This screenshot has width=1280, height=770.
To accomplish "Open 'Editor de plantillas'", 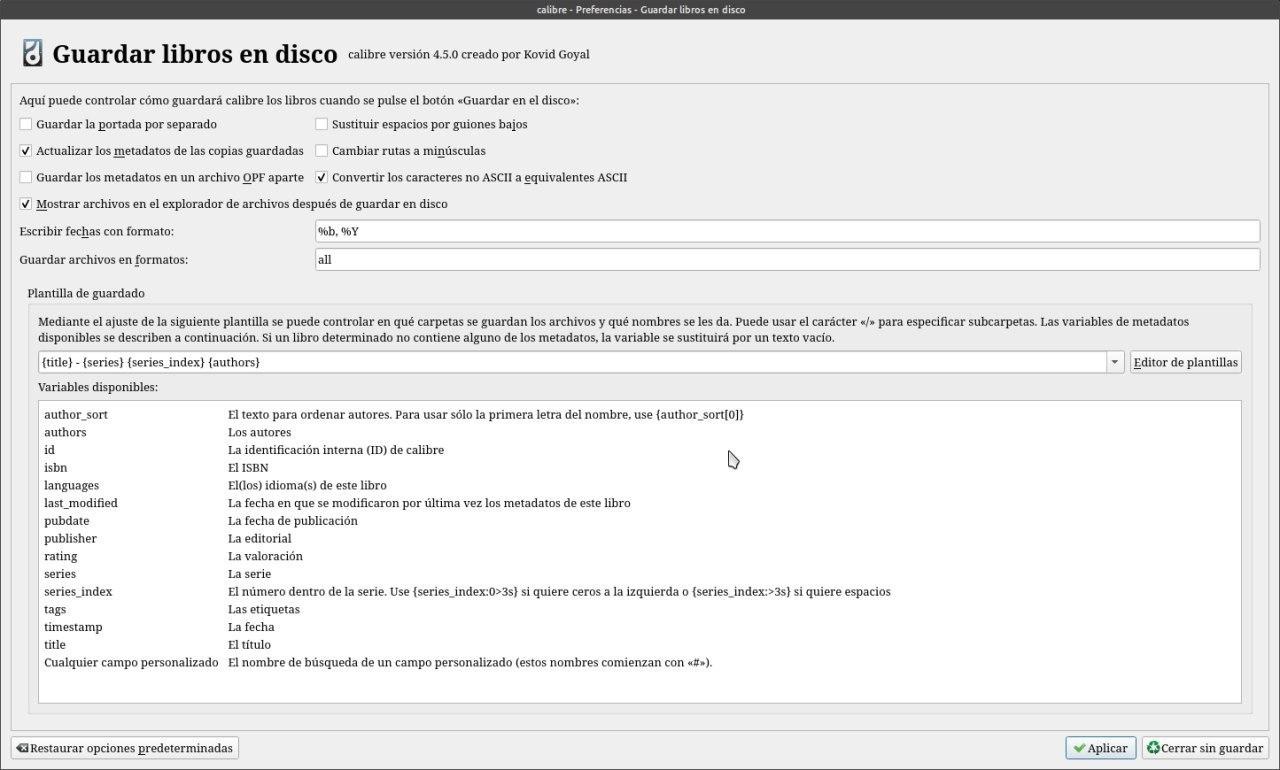I will pos(1186,362).
